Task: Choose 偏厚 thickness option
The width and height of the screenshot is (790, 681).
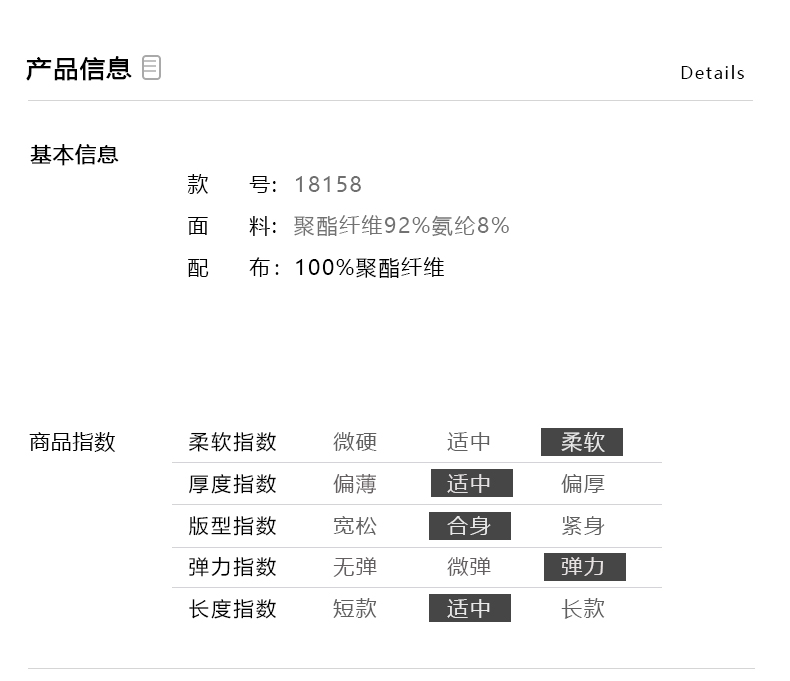Action: (x=583, y=484)
